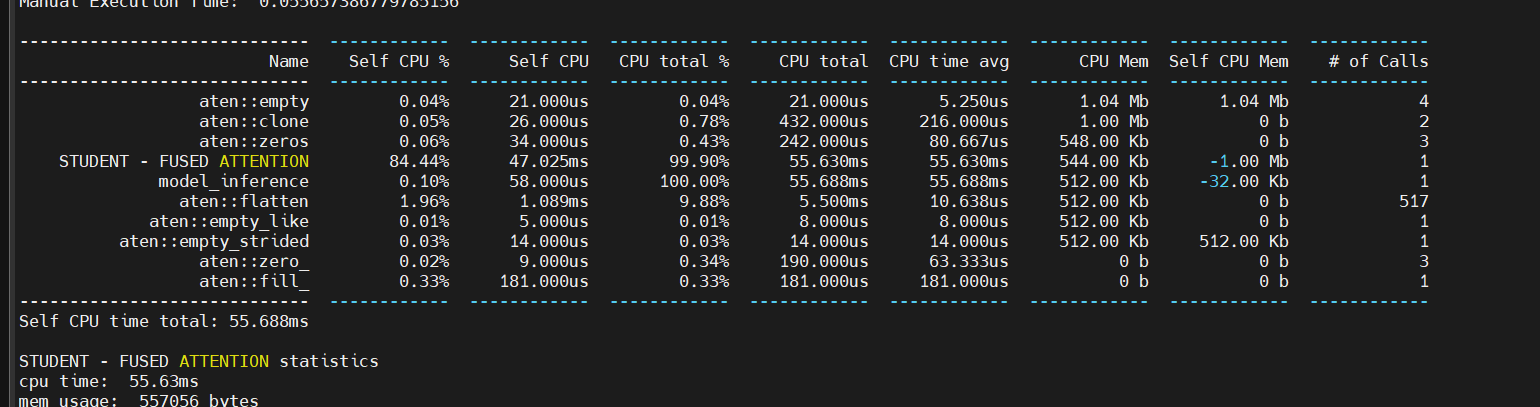Click the "Self CPU %" column header
This screenshot has height=407, width=1540.
click(399, 62)
